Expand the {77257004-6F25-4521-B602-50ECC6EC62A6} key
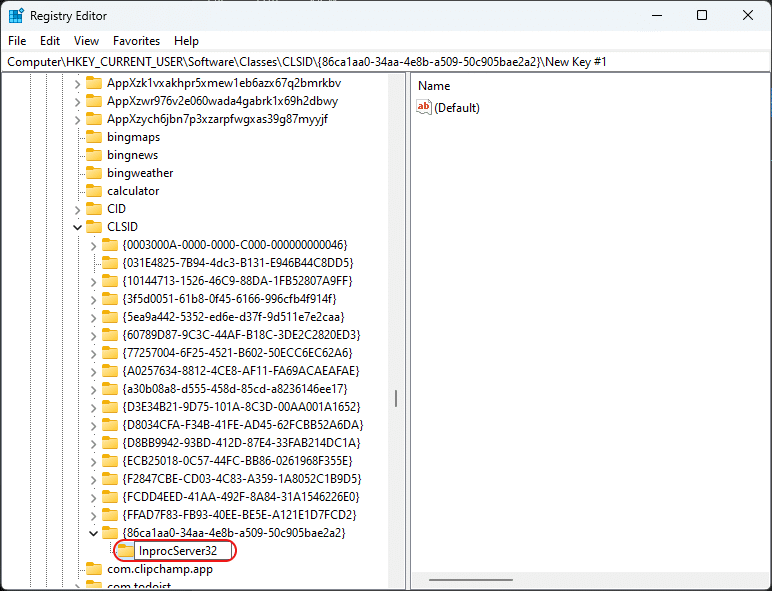Screen dimensions: 772x591 [x=94, y=354]
